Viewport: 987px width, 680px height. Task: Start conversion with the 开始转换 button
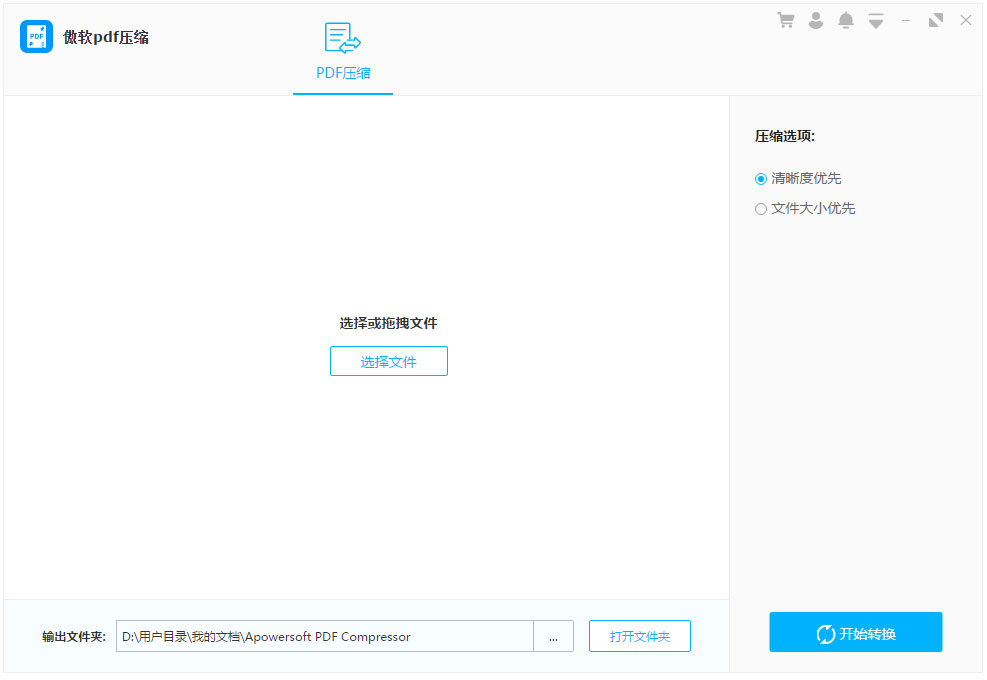[x=855, y=632]
